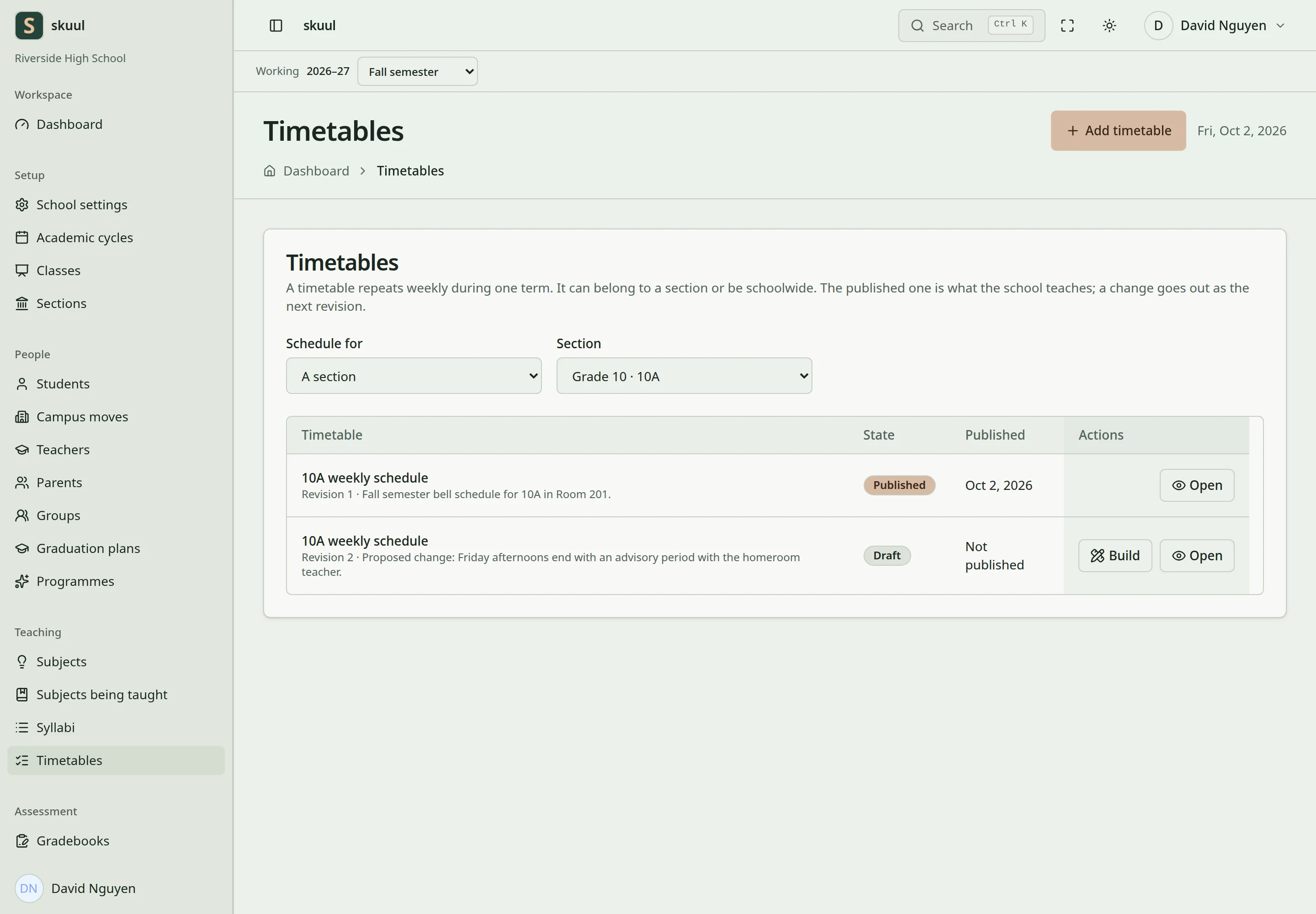Viewport: 1316px width, 914px height.
Task: Open David Nguyen user menu dropdown
Action: [x=1215, y=26]
